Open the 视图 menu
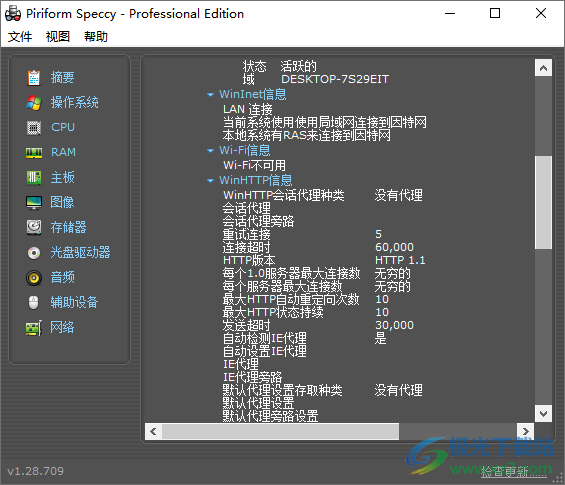The height and width of the screenshot is (485, 565). (x=58, y=36)
